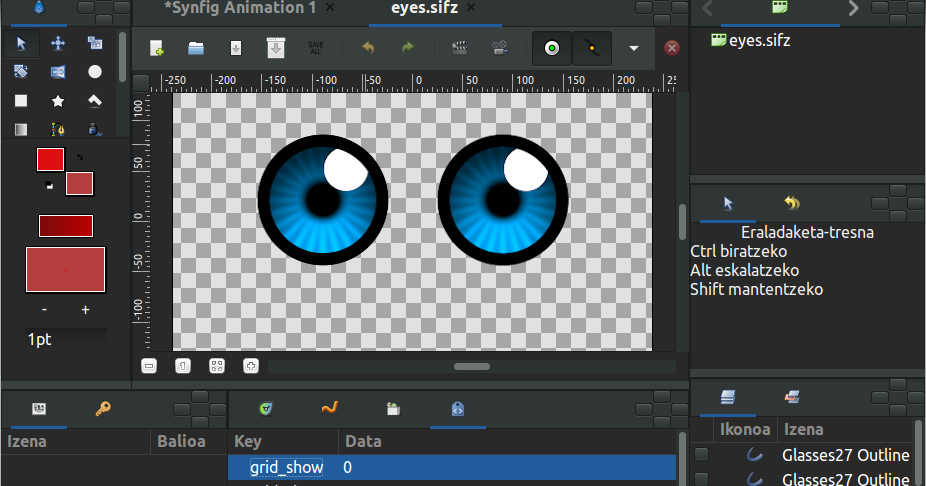Image resolution: width=926 pixels, height=486 pixels.
Task: Open the Canvas Browser panel tab
Action: tap(780, 8)
